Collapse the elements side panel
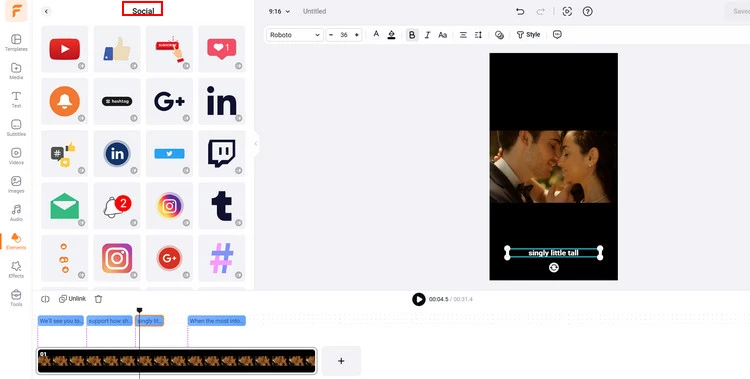The height and width of the screenshot is (379, 750). click(256, 143)
